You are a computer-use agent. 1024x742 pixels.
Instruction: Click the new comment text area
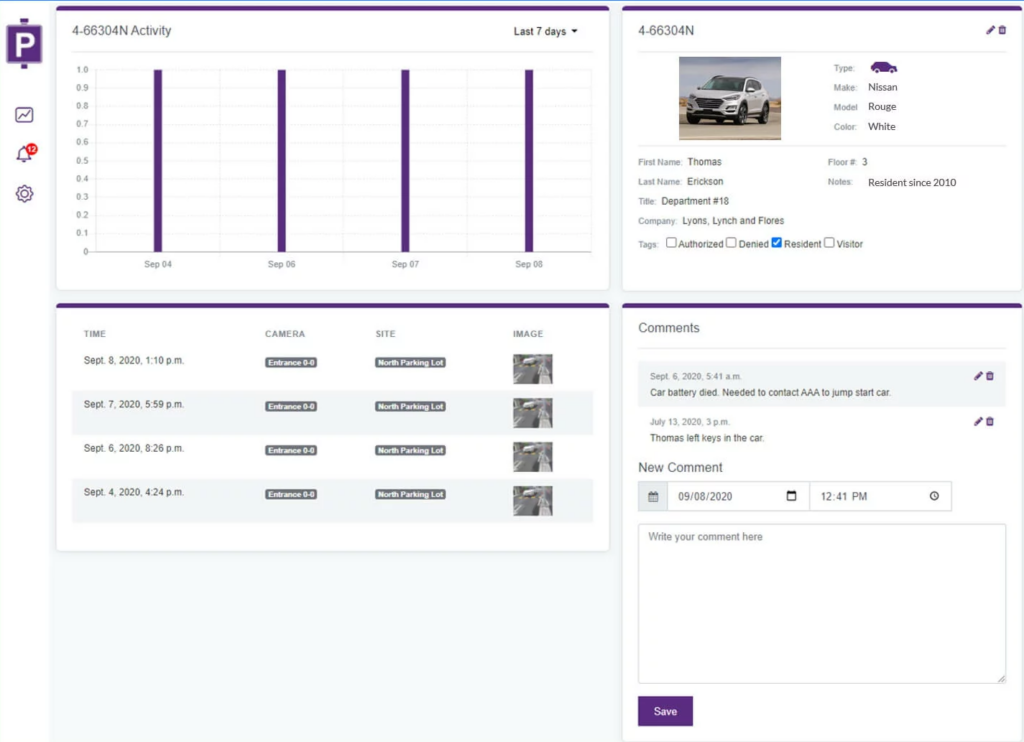tap(822, 604)
